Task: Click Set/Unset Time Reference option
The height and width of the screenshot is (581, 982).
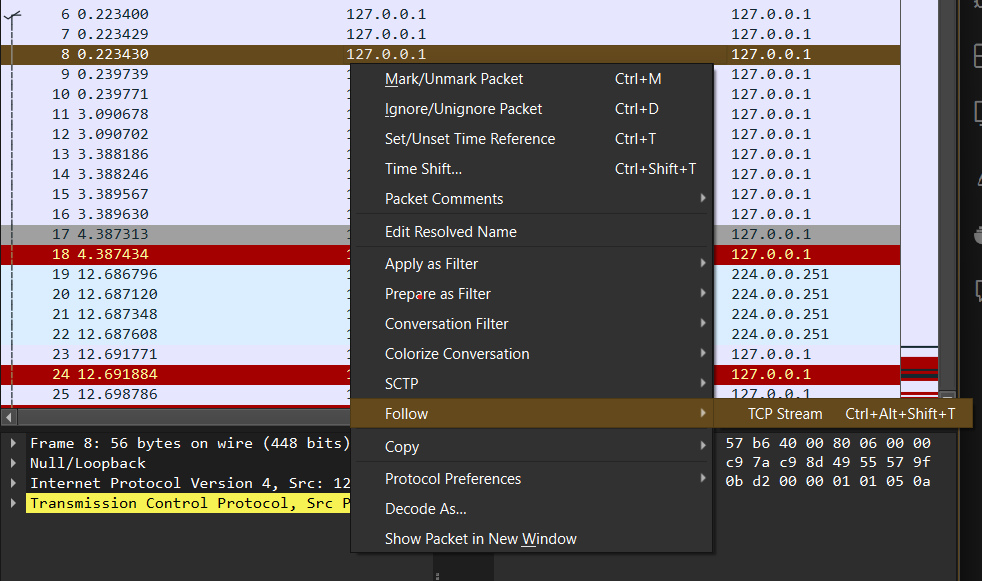Action: click(469, 139)
